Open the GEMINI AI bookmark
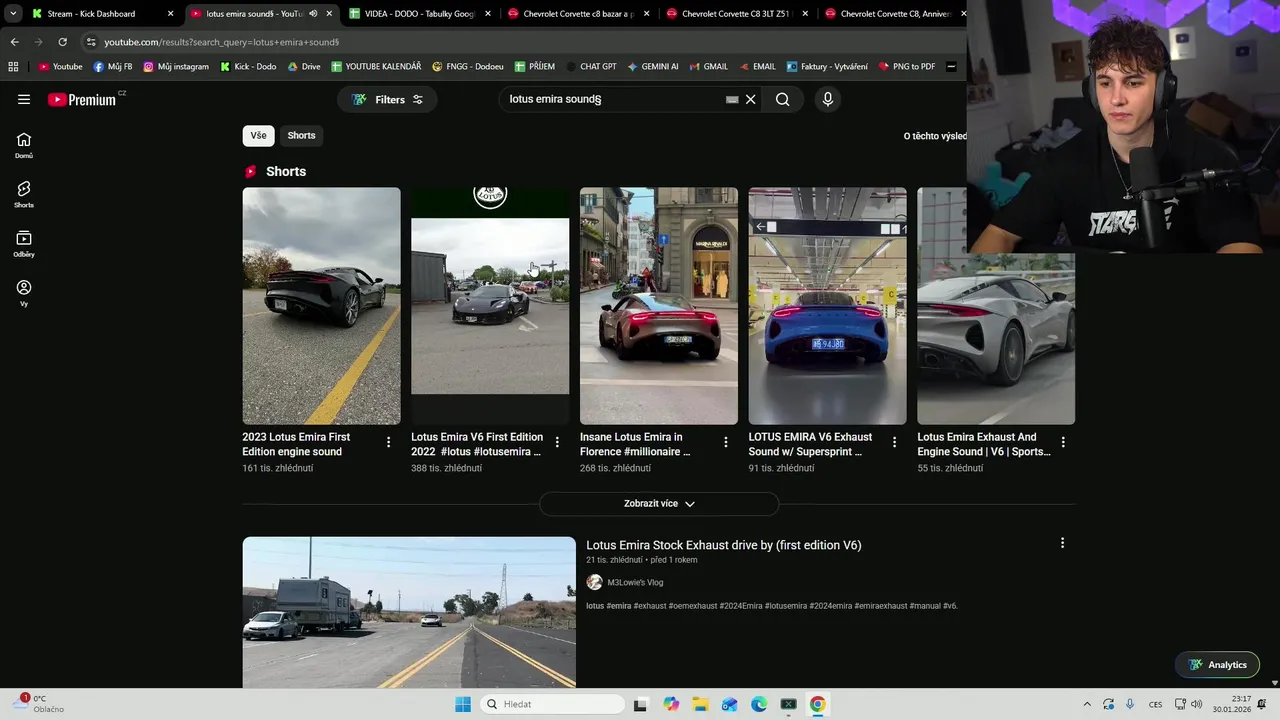The image size is (1280, 720). coord(653,67)
